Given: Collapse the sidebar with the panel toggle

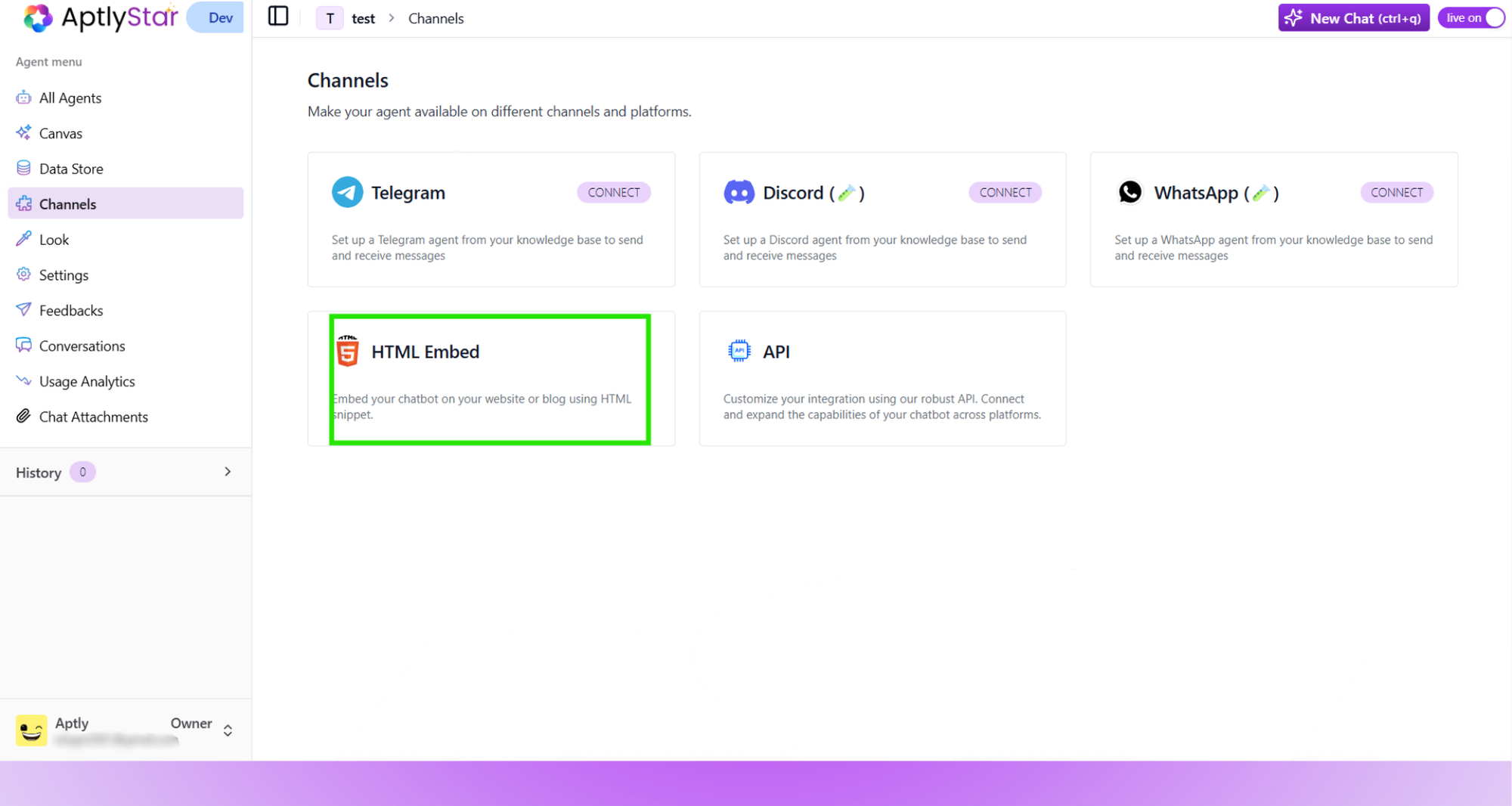Looking at the screenshot, I should click(x=277, y=16).
